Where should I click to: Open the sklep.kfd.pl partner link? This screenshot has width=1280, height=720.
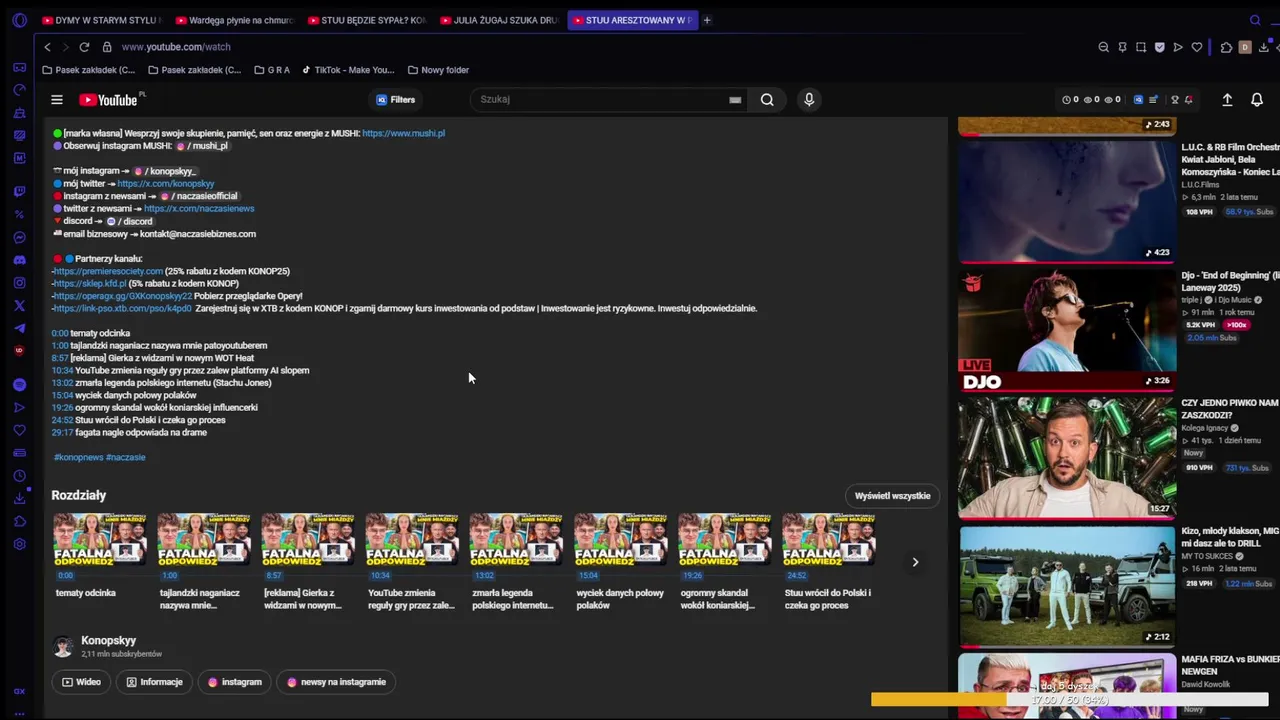pos(90,284)
